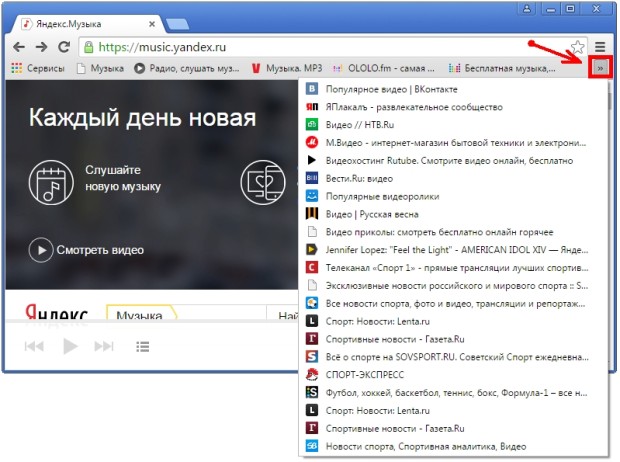
Task: Open the Сервисы apps shortcut
Action: point(38,68)
